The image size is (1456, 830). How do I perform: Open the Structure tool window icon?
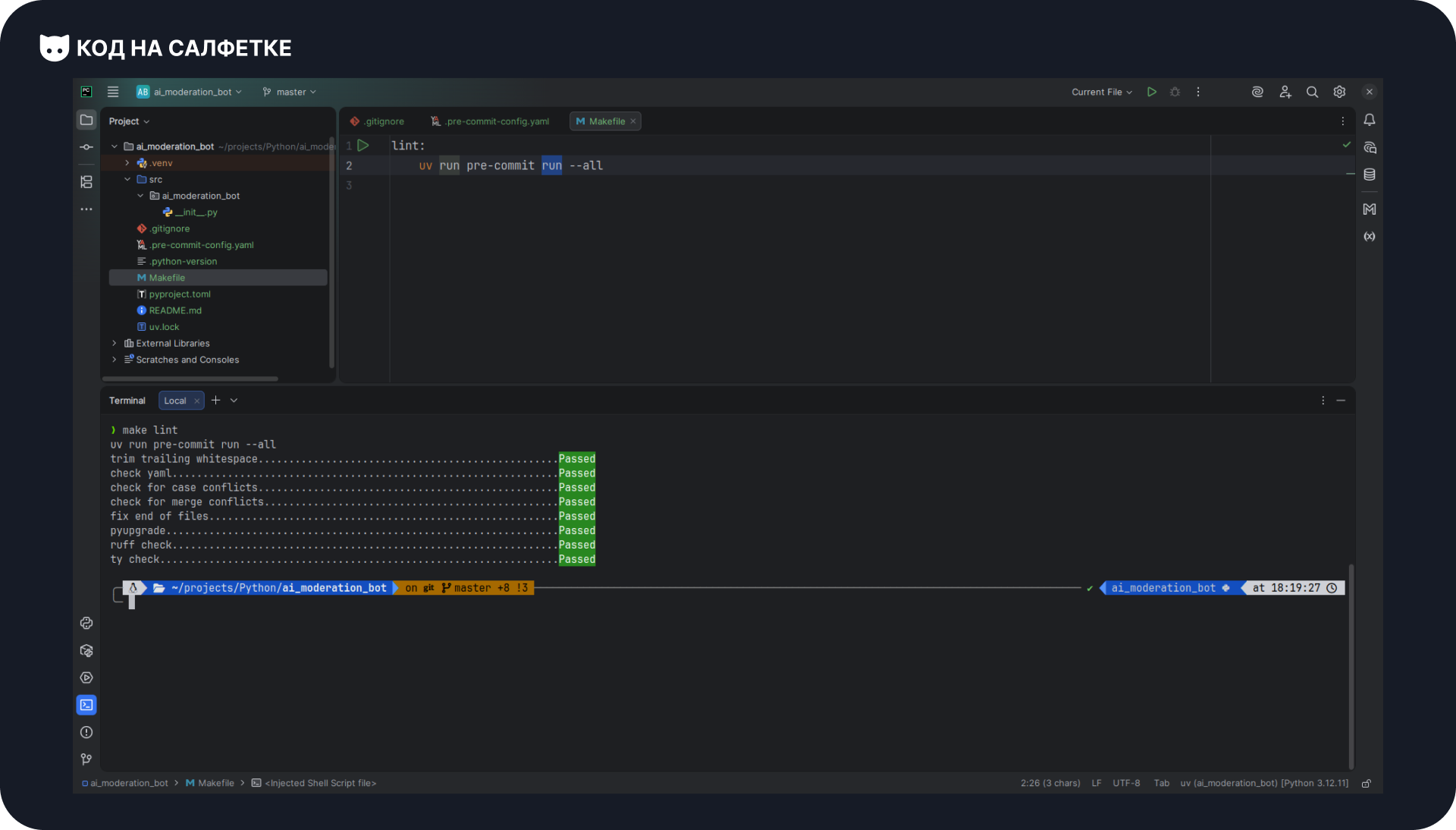86,182
